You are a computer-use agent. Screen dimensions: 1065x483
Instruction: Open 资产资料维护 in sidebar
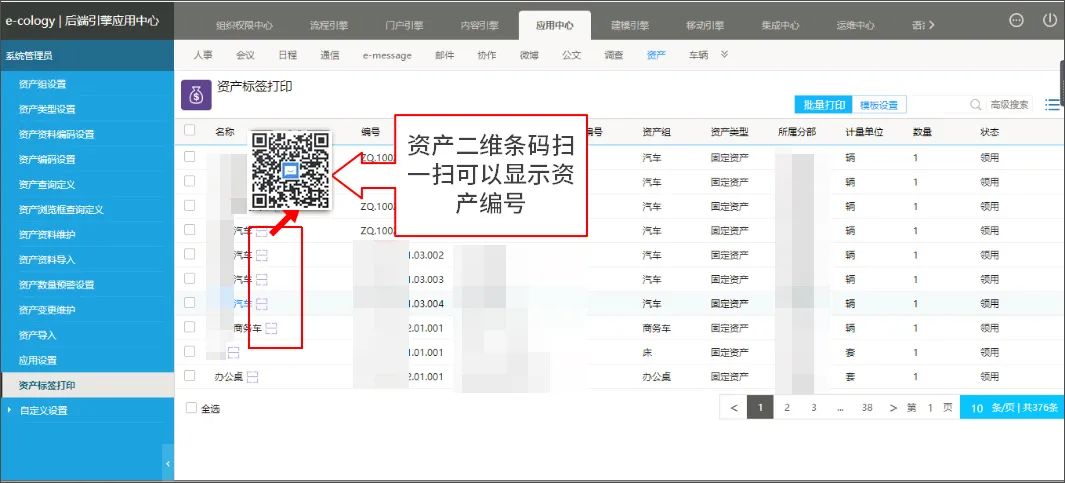coord(47,234)
